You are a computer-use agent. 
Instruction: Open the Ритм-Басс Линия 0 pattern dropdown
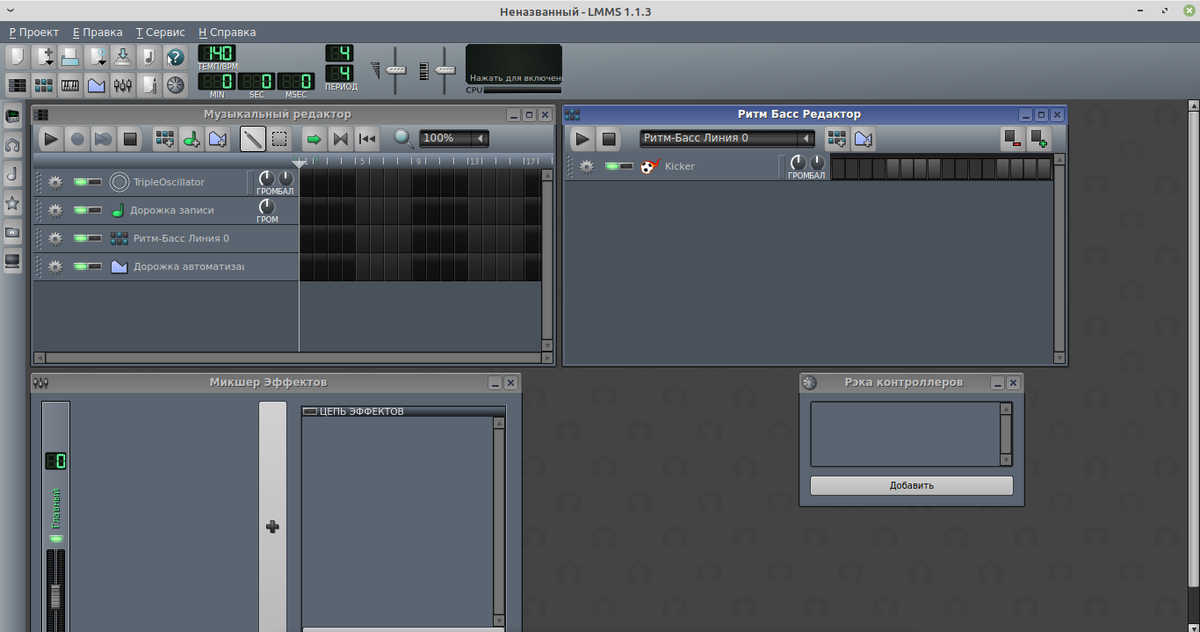pyautogui.click(x=727, y=138)
